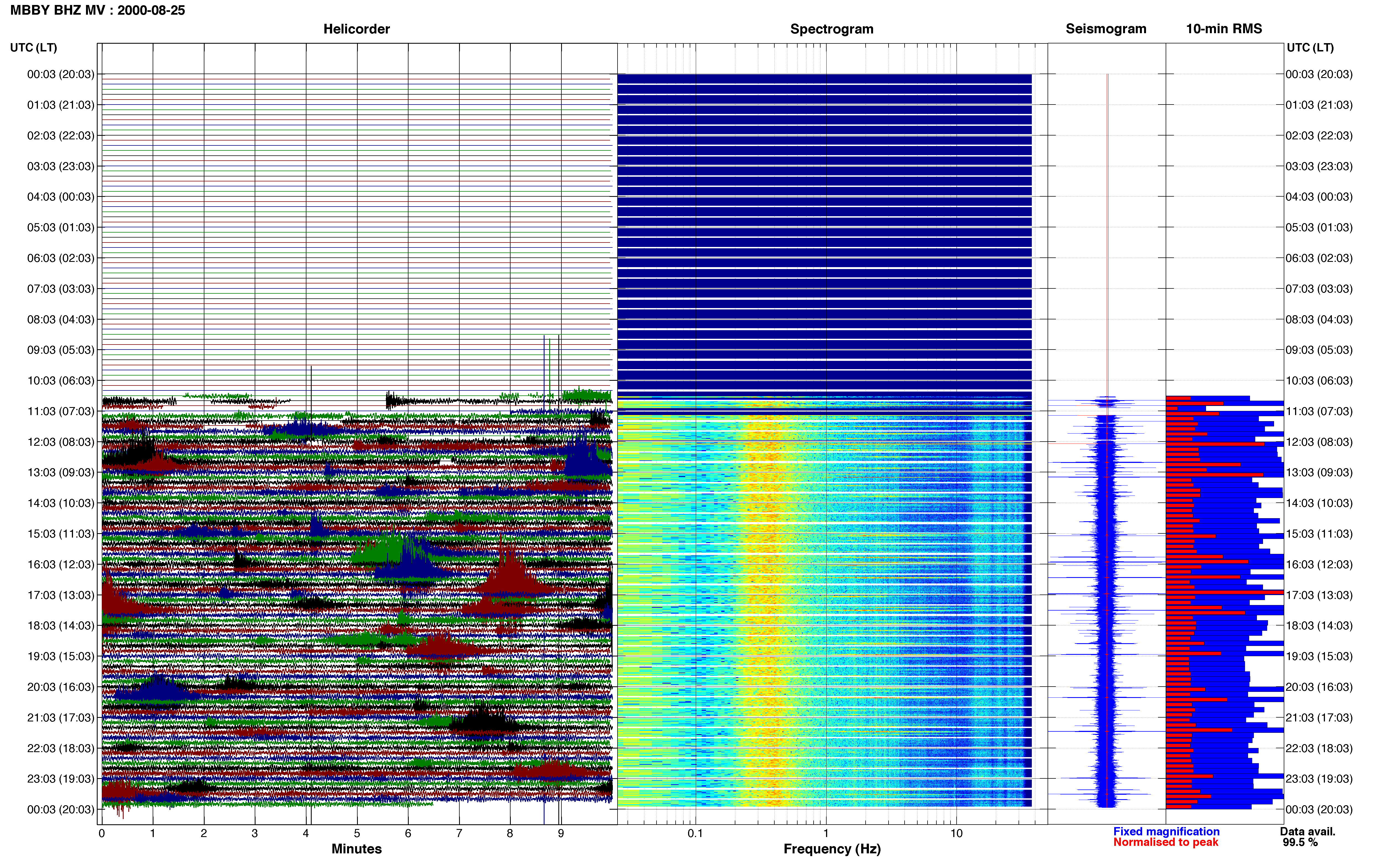Click the left 'UTC (LT)' axis label

[33, 48]
